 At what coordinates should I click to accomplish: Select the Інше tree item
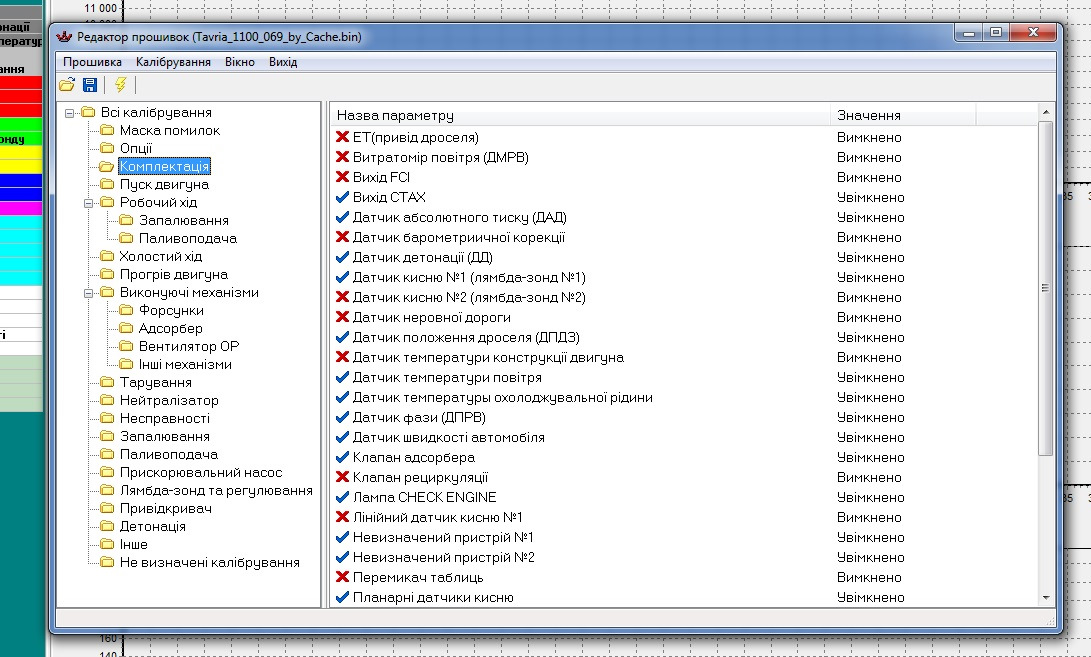[134, 544]
